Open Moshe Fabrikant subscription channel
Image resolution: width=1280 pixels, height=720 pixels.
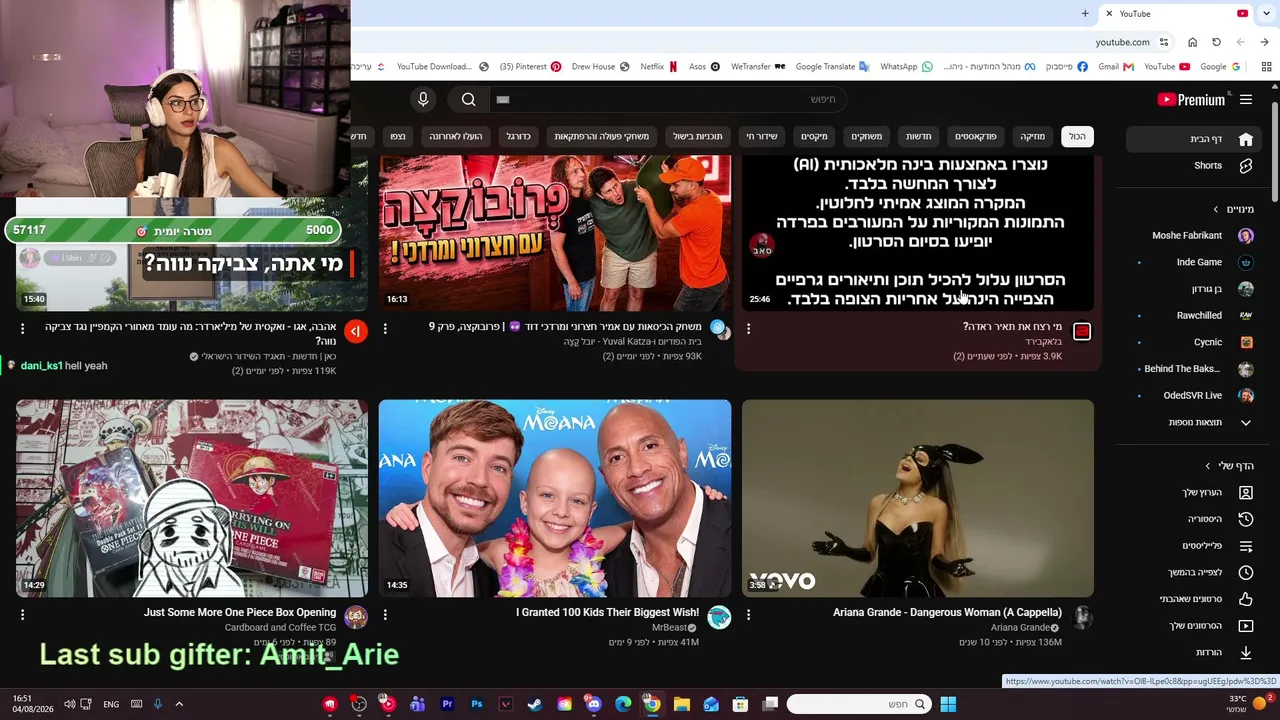[x=1196, y=236]
